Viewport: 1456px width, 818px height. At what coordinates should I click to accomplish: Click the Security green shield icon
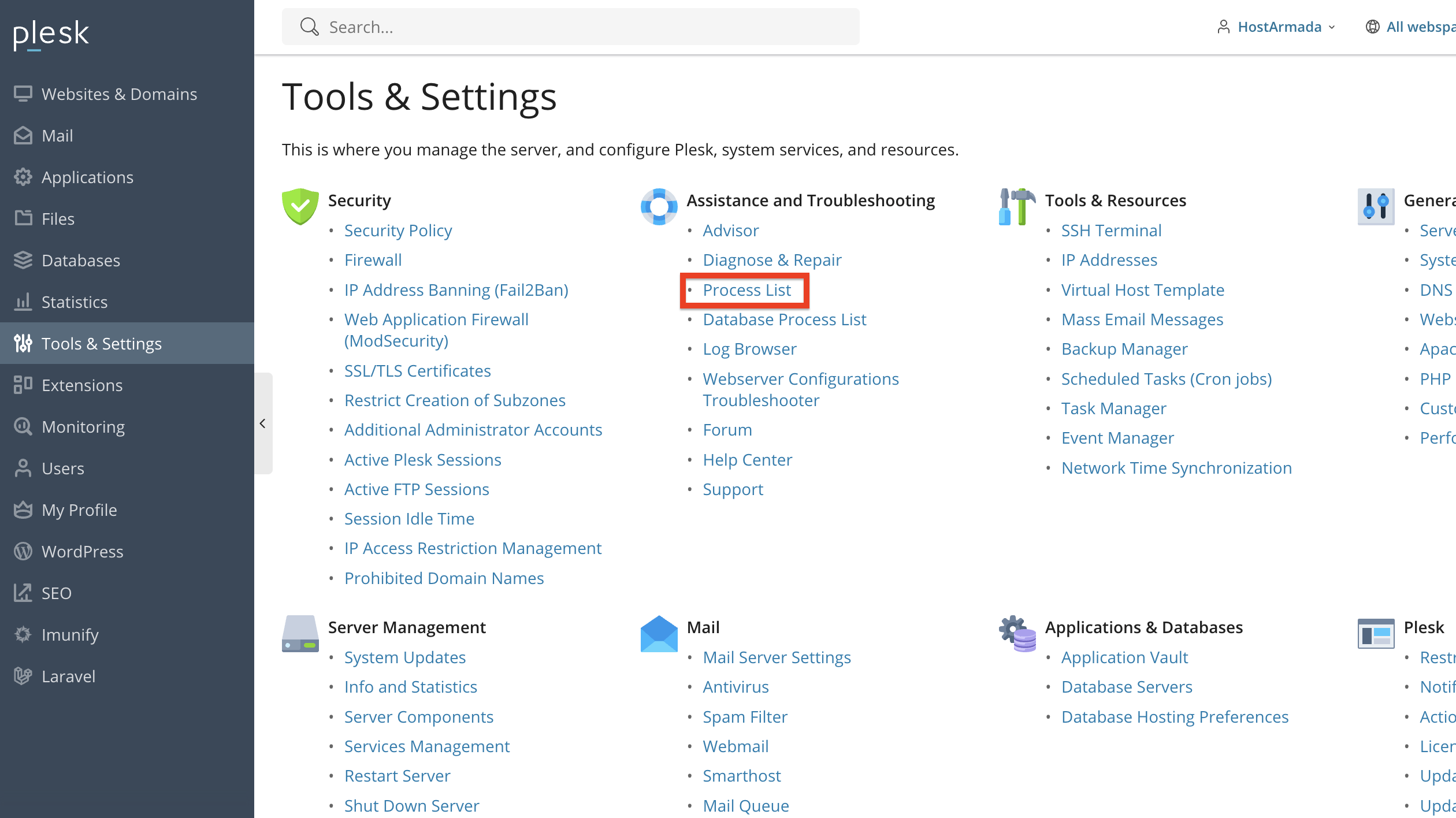[300, 206]
